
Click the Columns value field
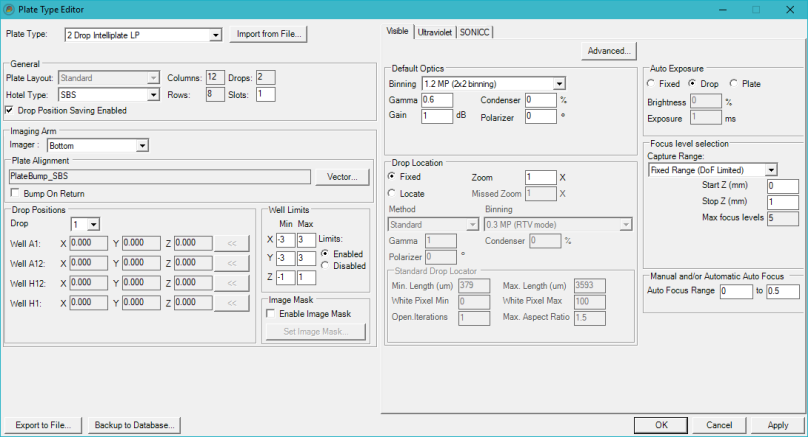[215, 77]
